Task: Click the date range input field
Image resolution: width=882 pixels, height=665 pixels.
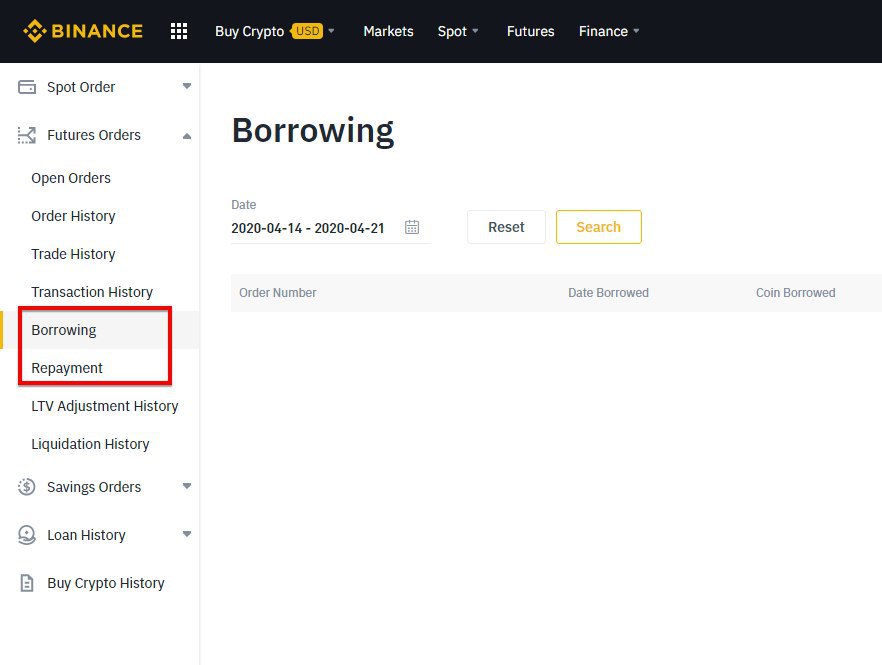Action: tap(331, 228)
